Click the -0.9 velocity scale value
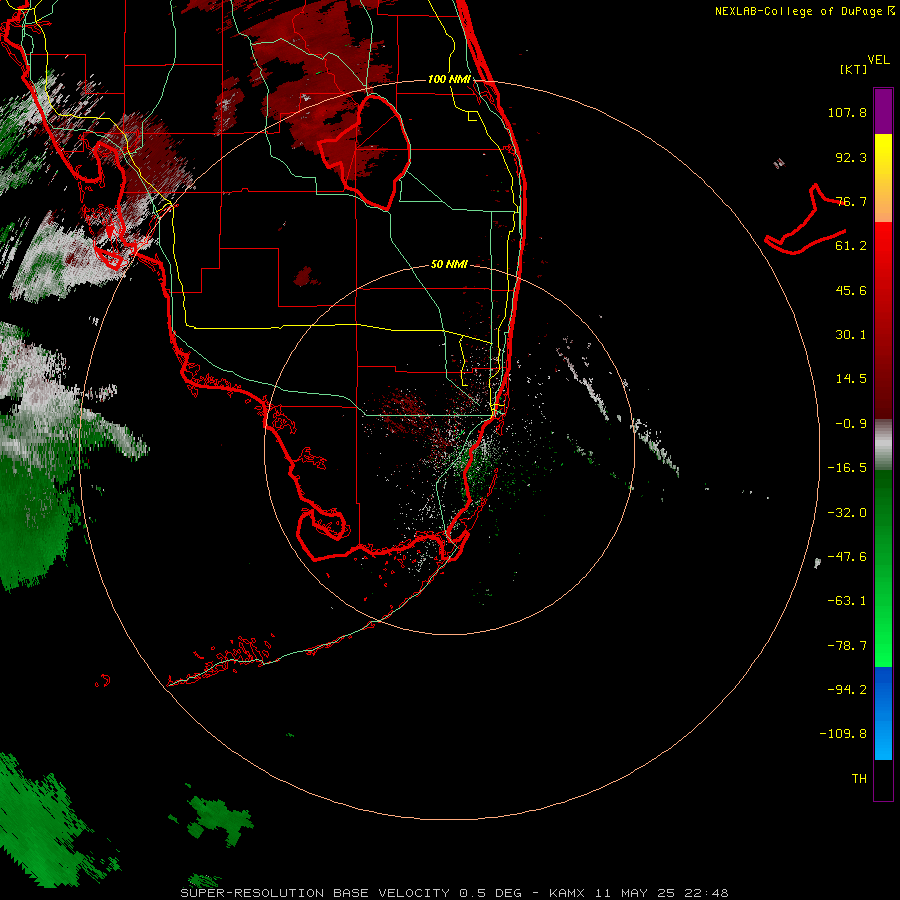Screen dimensions: 900x900 pyautogui.click(x=851, y=424)
